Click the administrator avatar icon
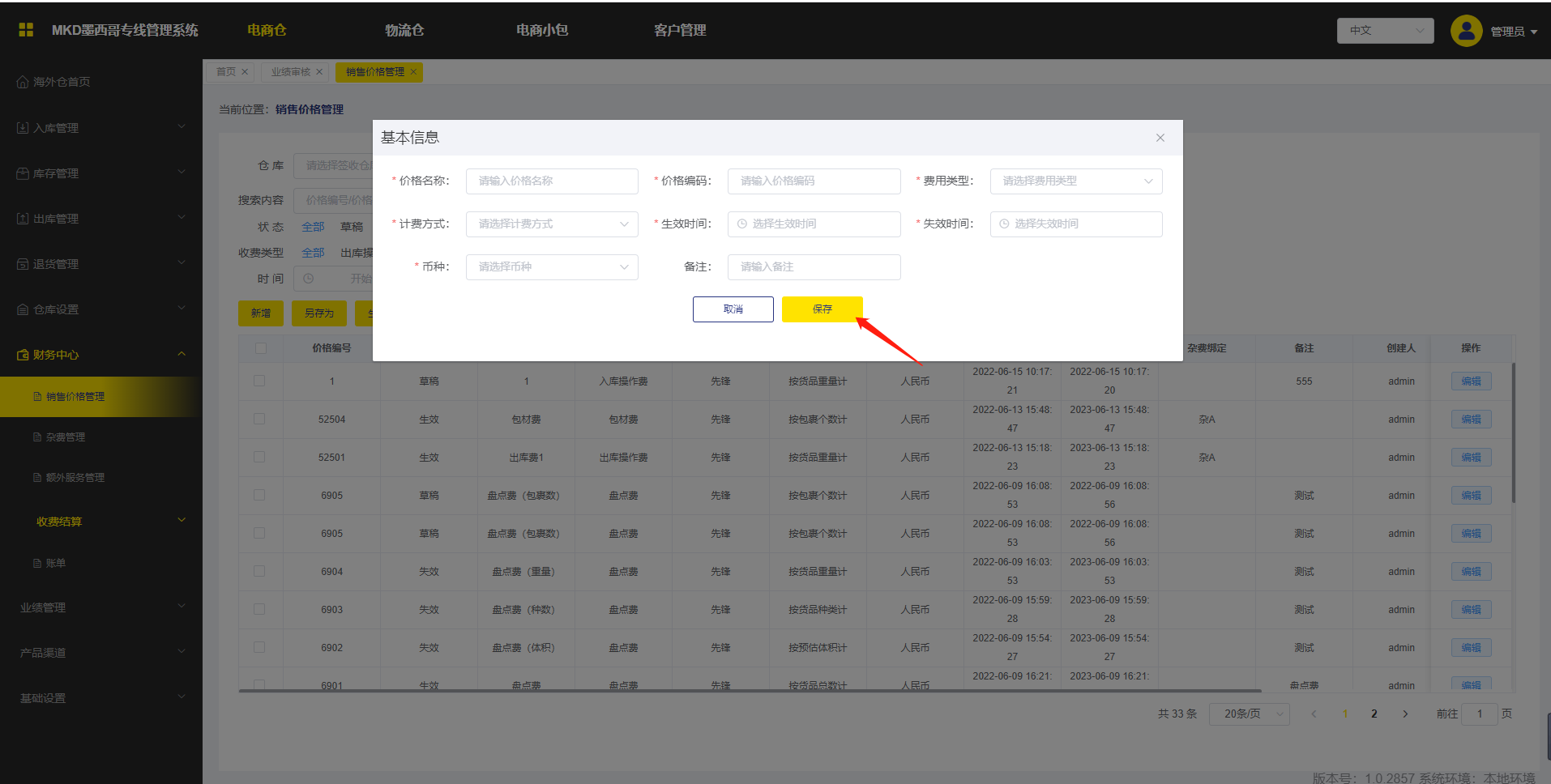 pyautogui.click(x=1466, y=31)
